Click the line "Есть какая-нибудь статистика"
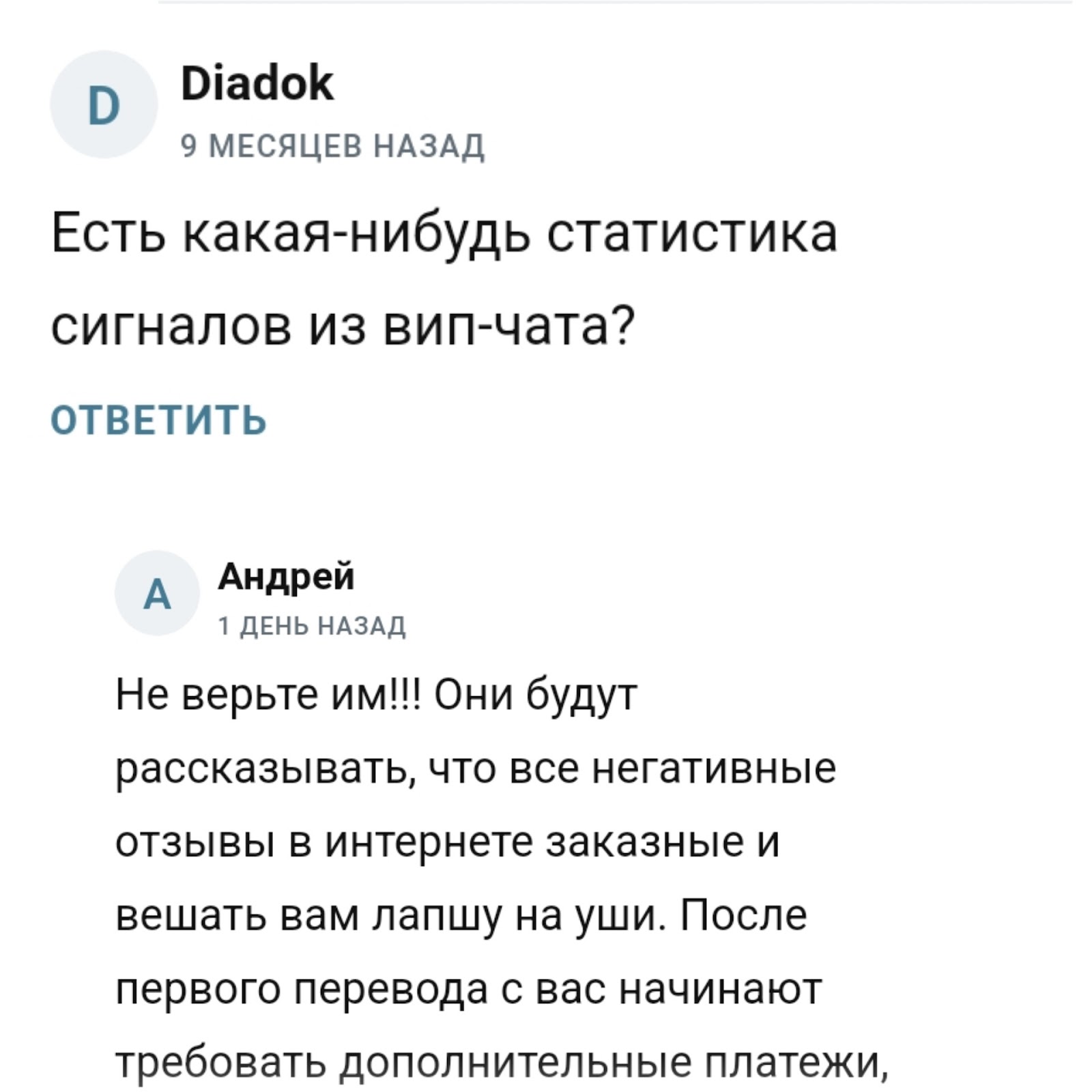The height and width of the screenshot is (1092, 1092). pyautogui.click(x=444, y=233)
